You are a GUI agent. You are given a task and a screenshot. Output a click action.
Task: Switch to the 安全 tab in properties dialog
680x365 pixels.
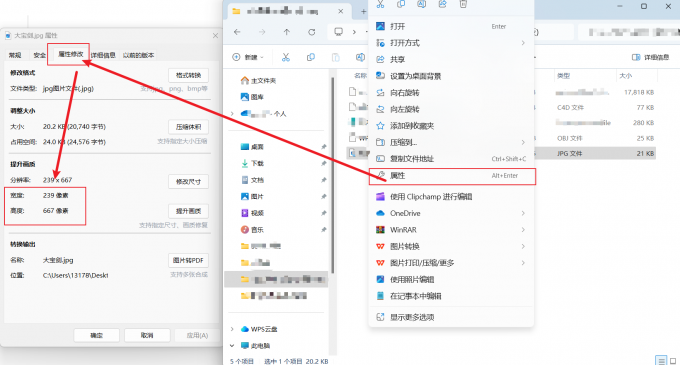(39, 55)
